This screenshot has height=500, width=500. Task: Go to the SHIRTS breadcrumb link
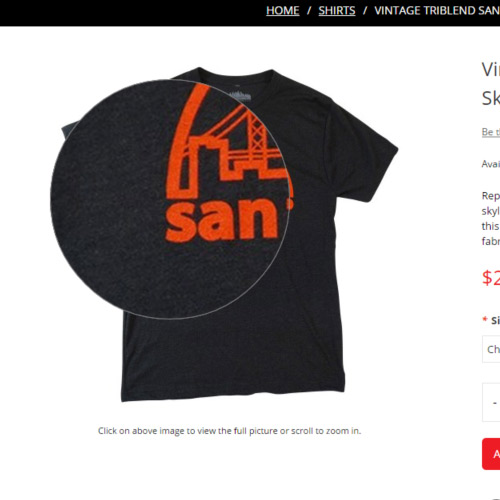tap(337, 11)
